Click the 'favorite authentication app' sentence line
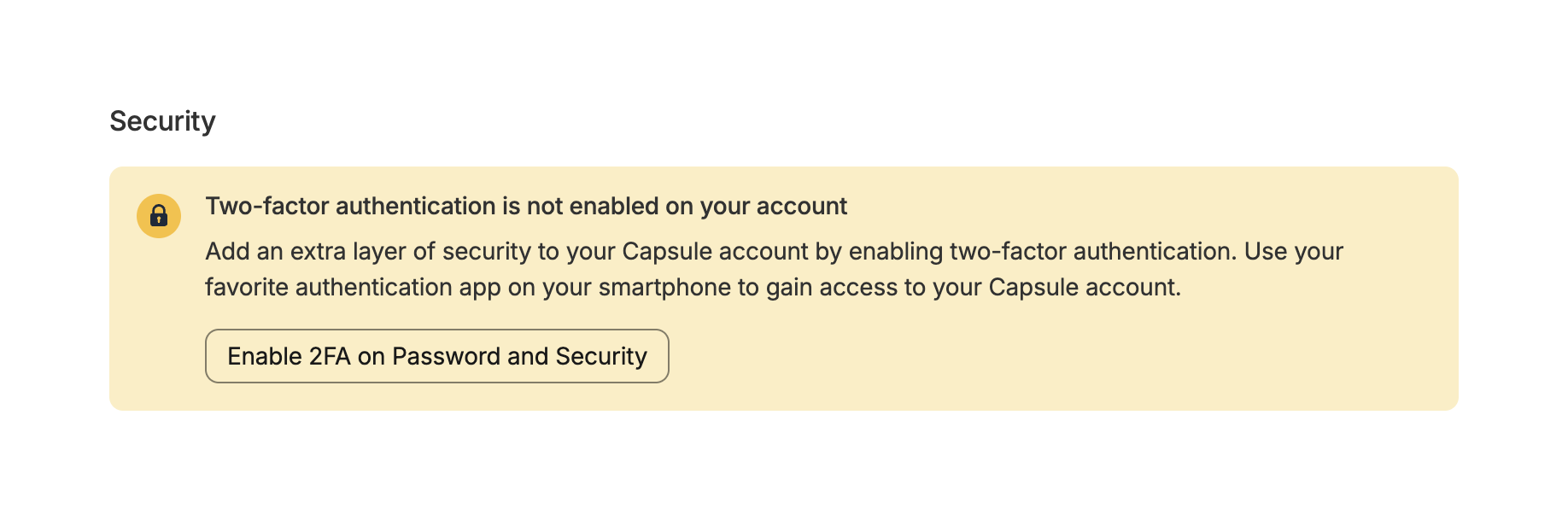The height and width of the screenshot is (520, 1568). 692,288
